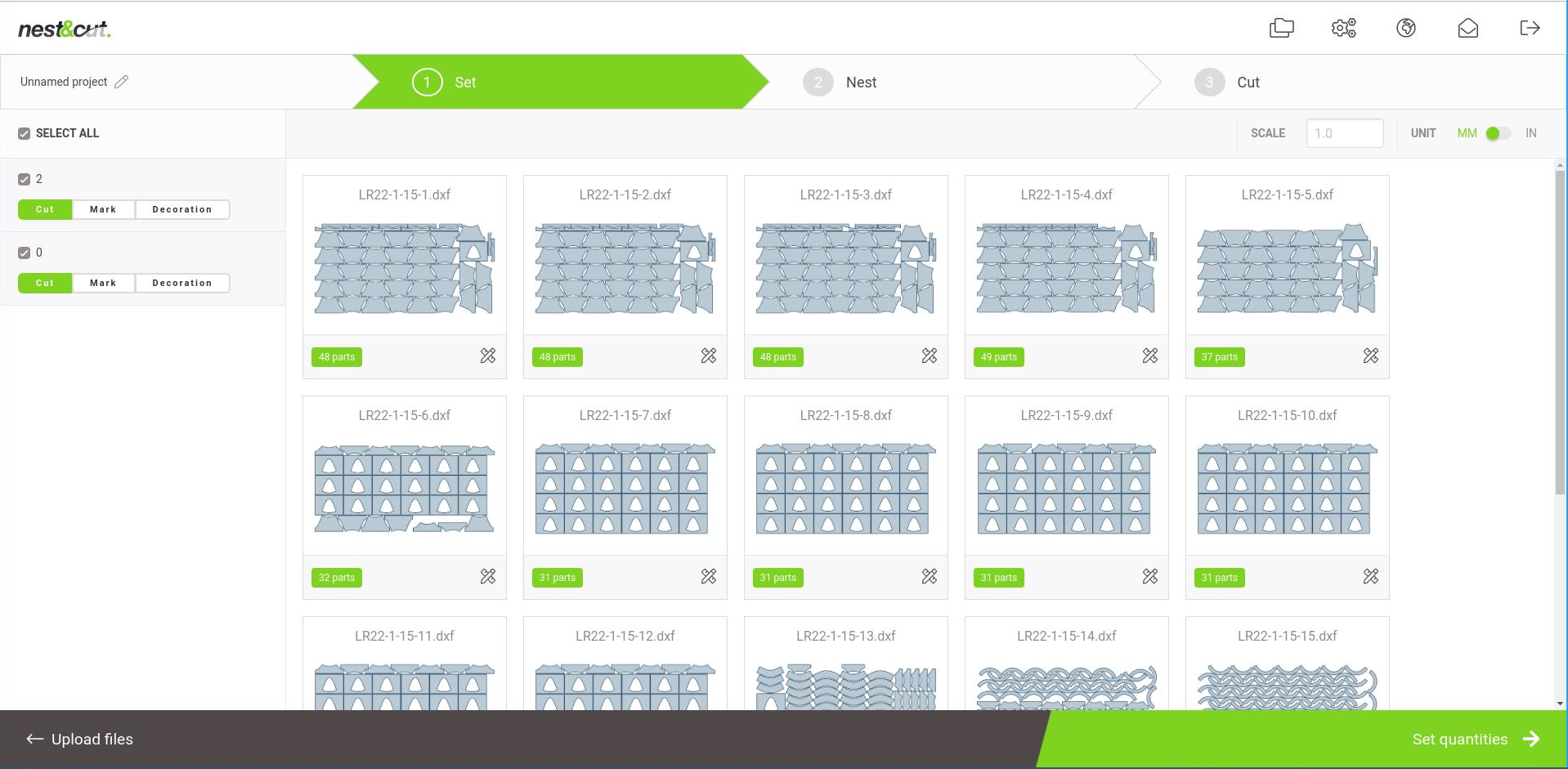Click edit tools icon on LR22-1-15-8.dxf card
The height and width of the screenshot is (769, 1568).
coord(930,576)
